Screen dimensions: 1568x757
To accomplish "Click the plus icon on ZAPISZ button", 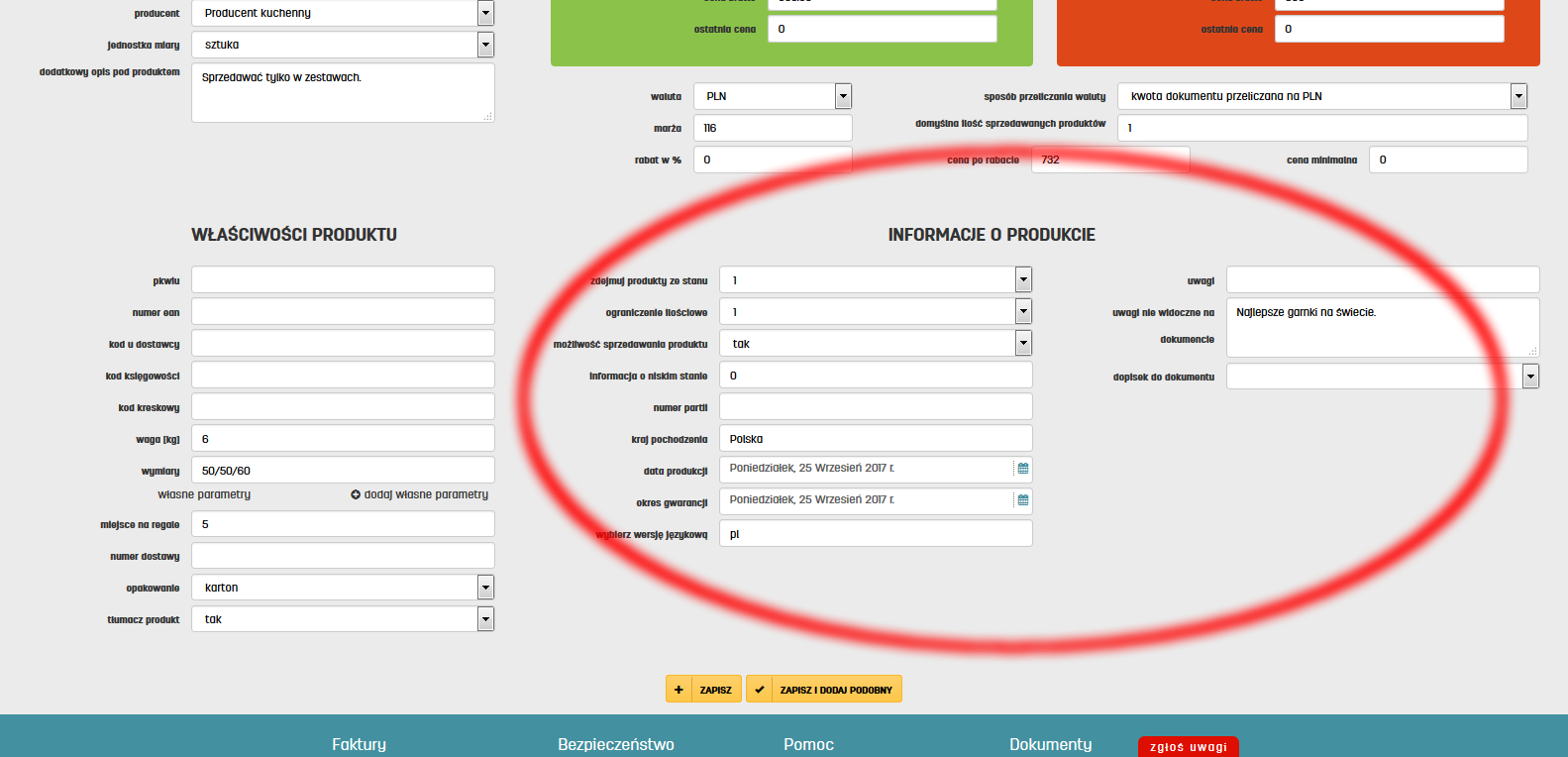I will [679, 690].
